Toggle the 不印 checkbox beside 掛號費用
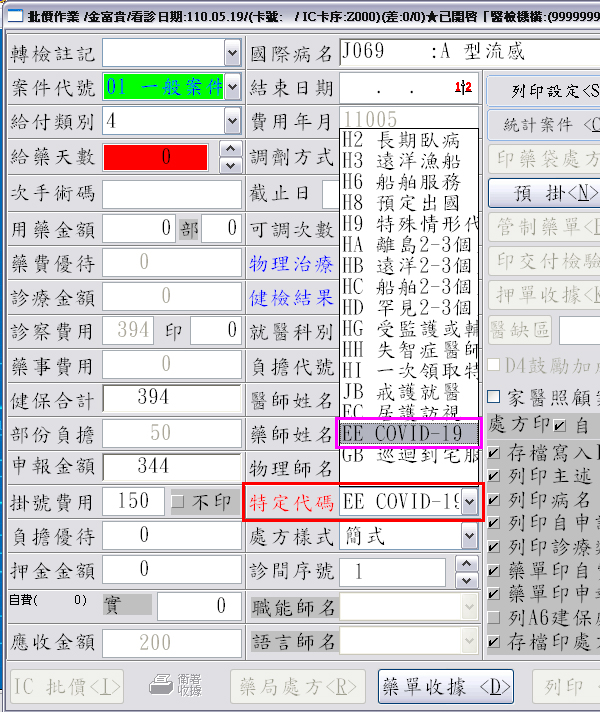This screenshot has height=712, width=600. coord(179,501)
